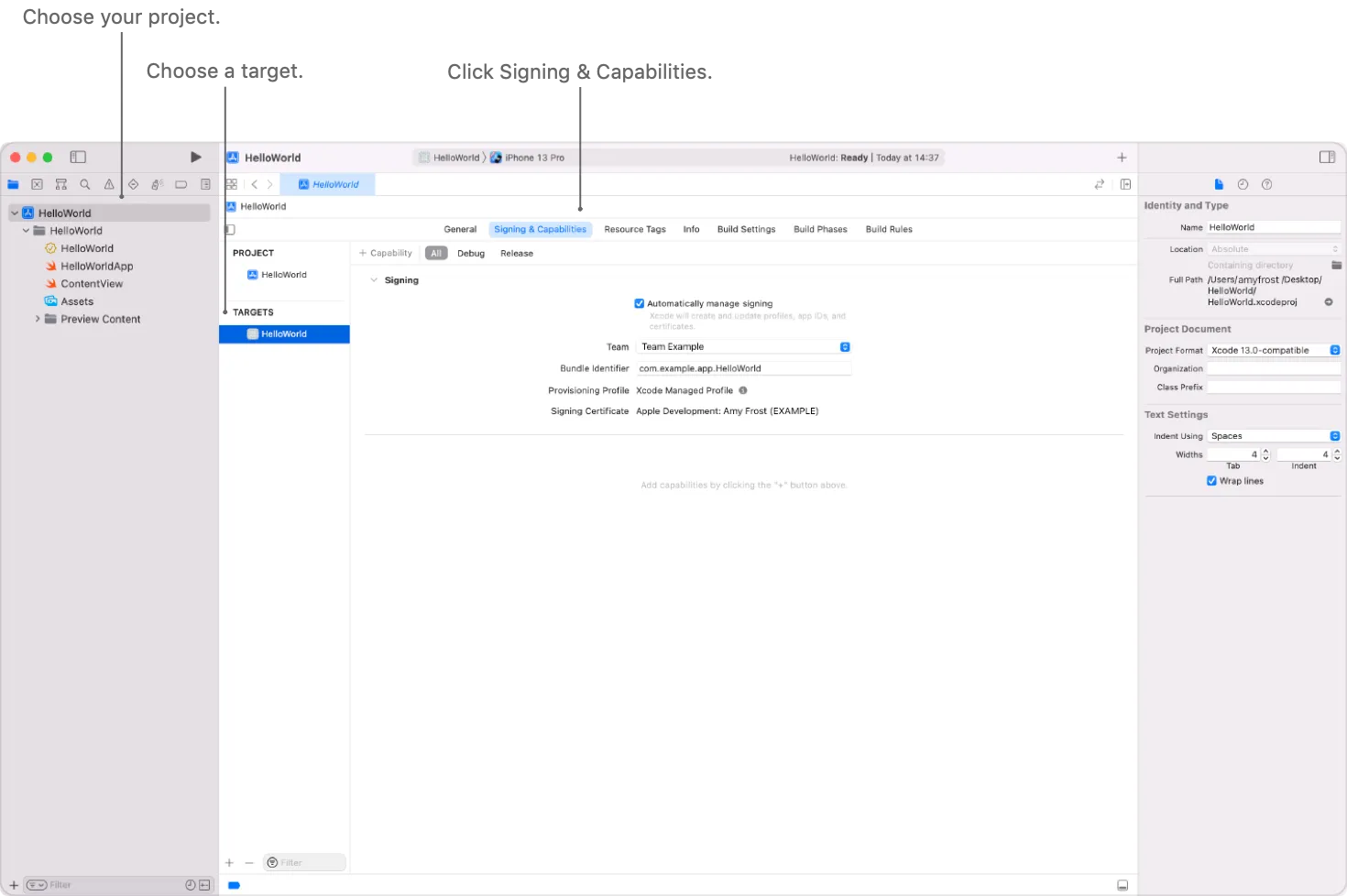Switch to the Build Settings tab
Viewport: 1347px width, 896px height.
(746, 229)
